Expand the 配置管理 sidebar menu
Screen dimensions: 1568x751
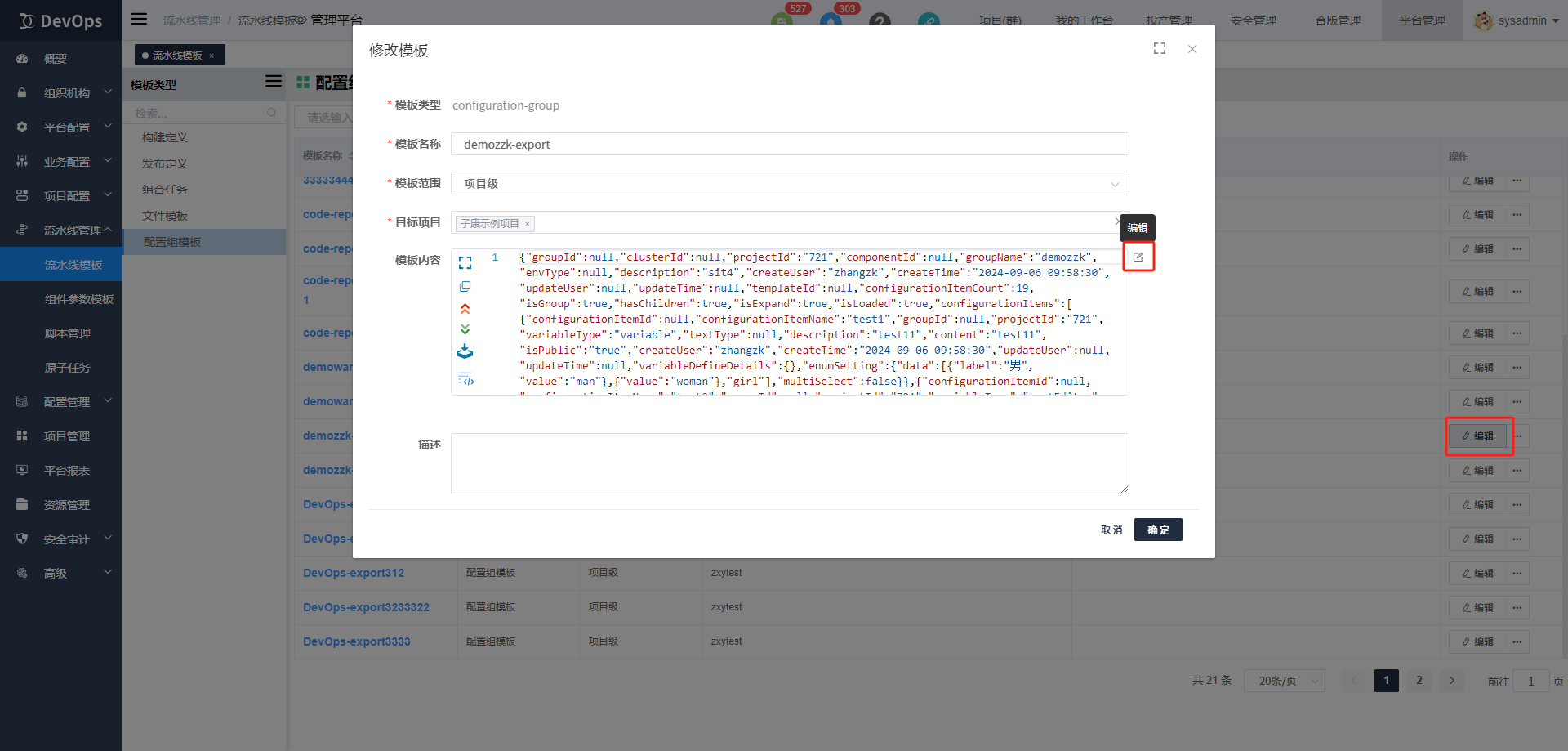coord(61,402)
